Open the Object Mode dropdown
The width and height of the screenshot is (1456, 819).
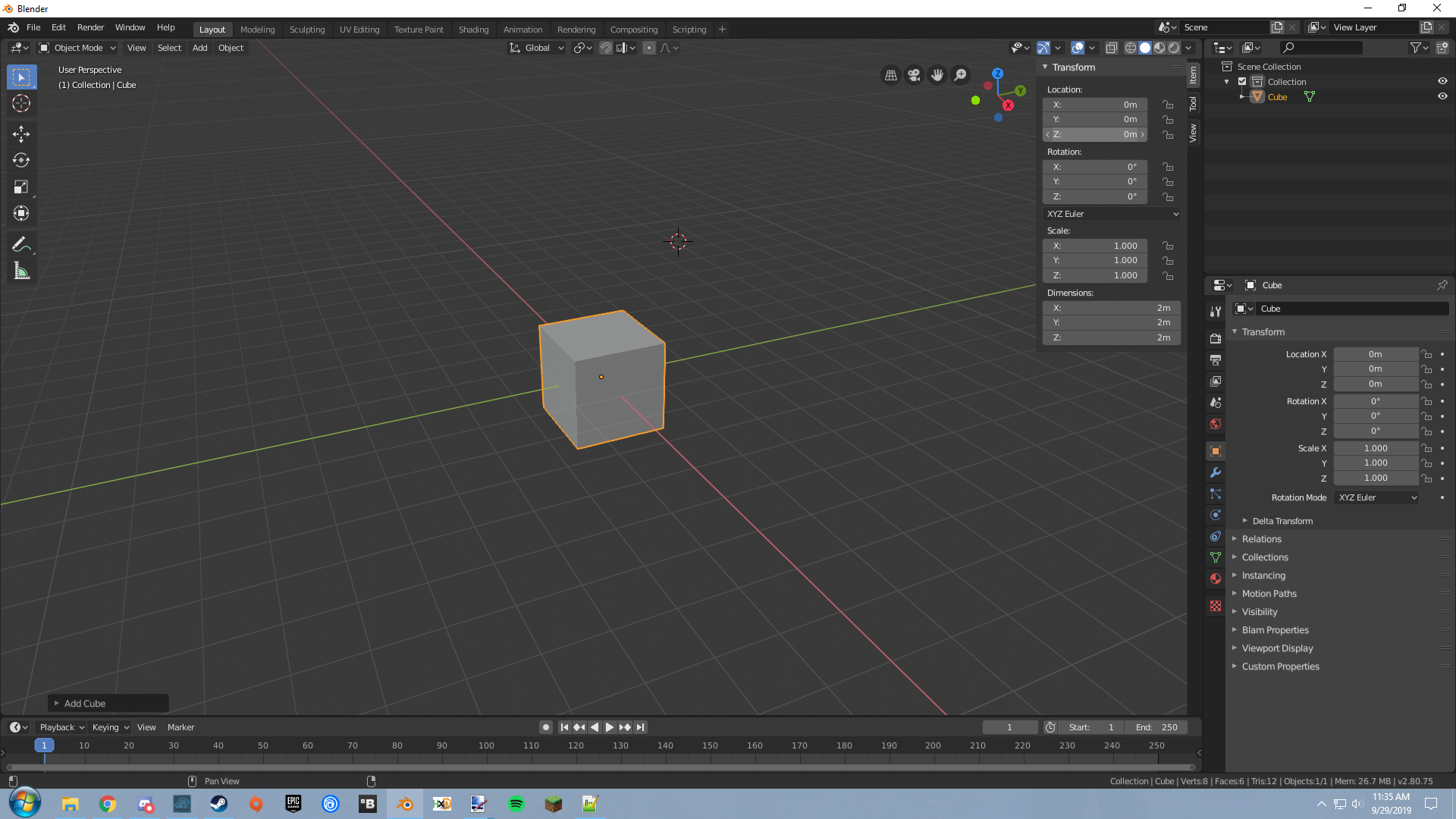[x=77, y=48]
